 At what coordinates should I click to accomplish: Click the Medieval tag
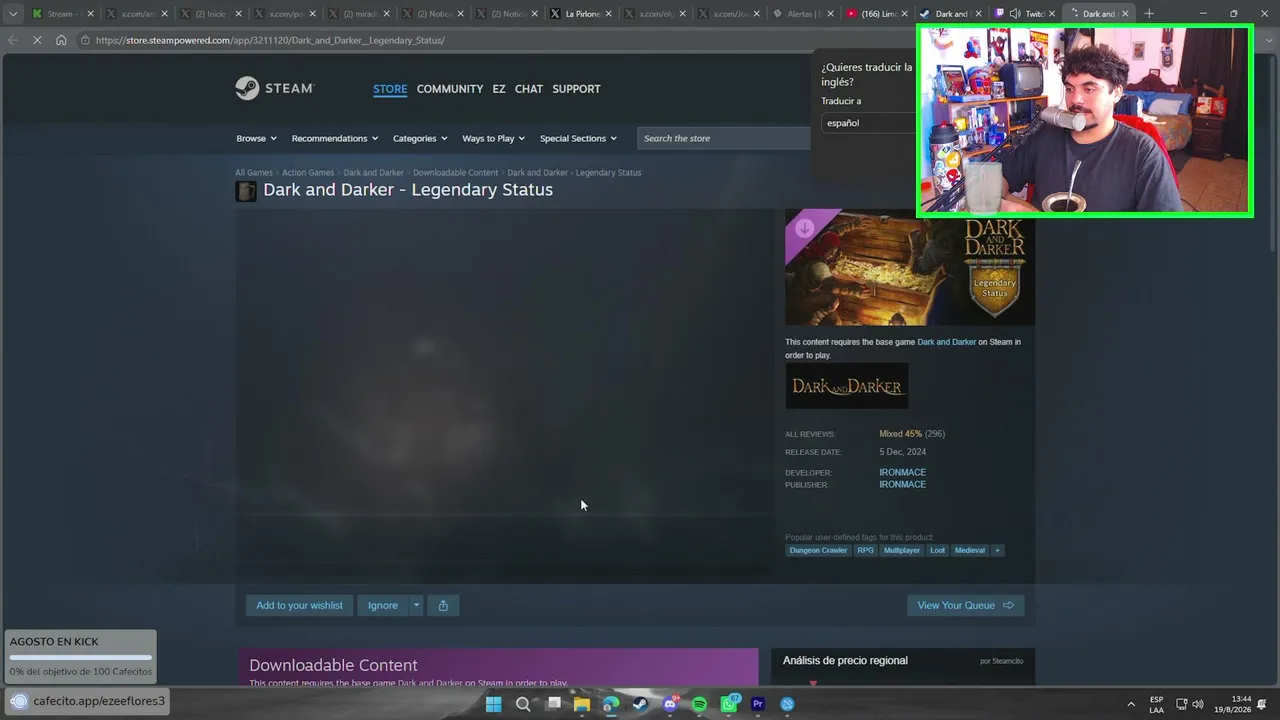tap(970, 550)
